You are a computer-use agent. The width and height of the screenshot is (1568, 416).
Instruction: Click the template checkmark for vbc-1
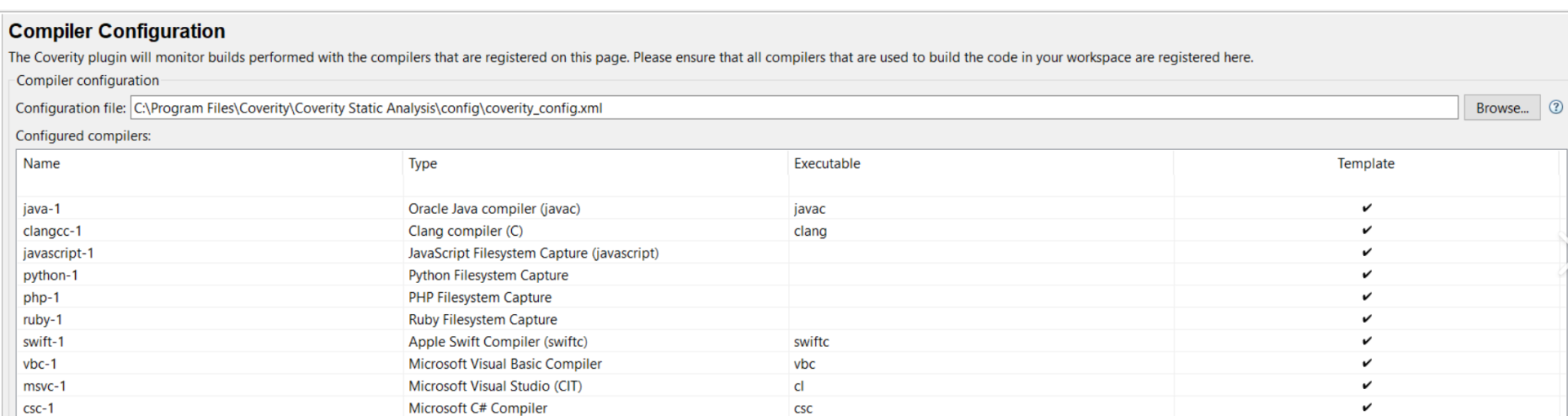click(1366, 362)
